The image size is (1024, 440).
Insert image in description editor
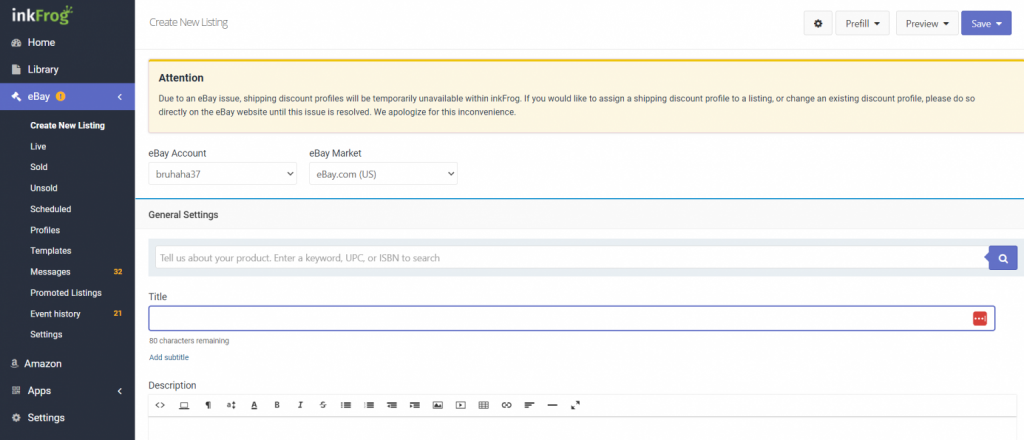[438, 405]
